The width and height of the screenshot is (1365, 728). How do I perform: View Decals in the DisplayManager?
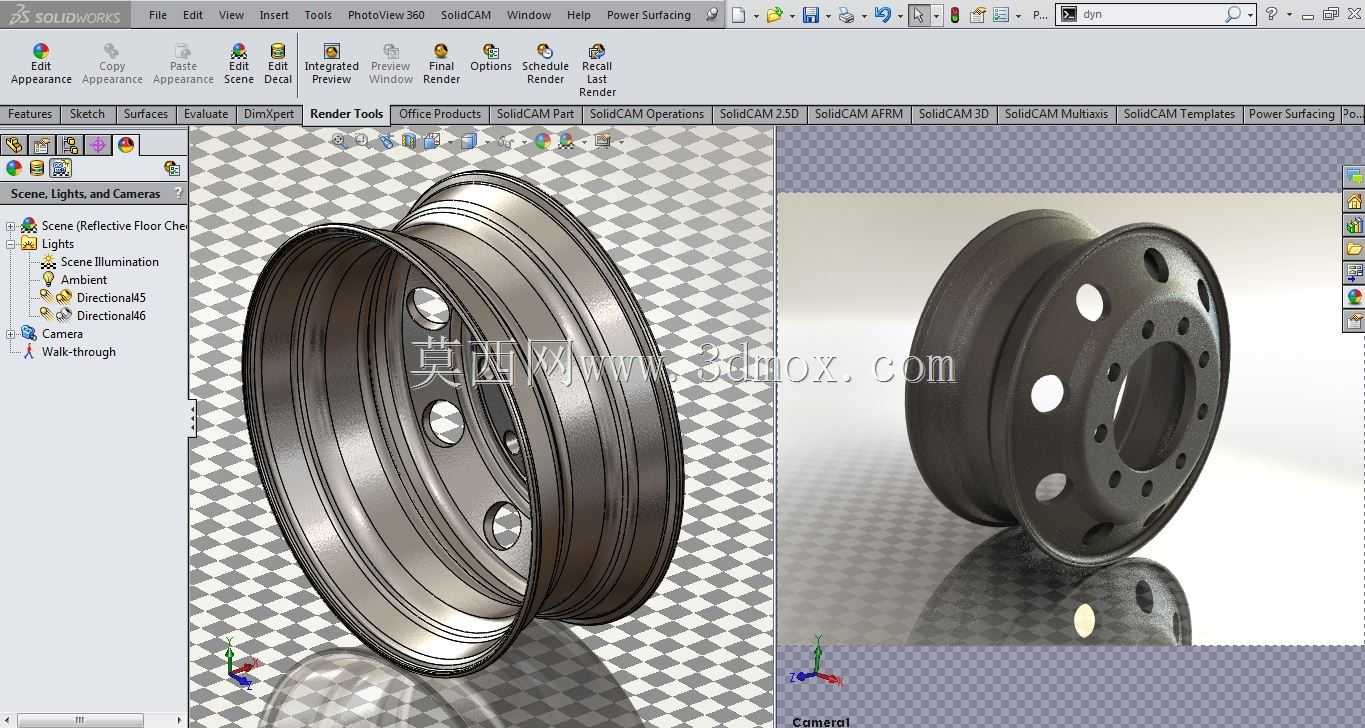[x=37, y=168]
